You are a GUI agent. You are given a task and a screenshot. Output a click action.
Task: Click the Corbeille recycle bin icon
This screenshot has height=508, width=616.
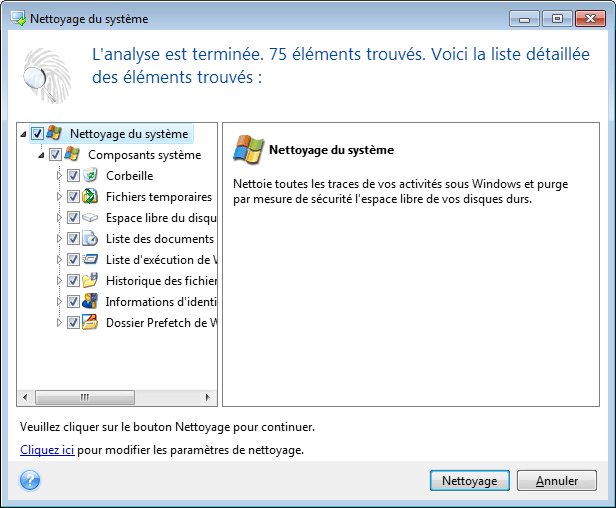tap(89, 176)
